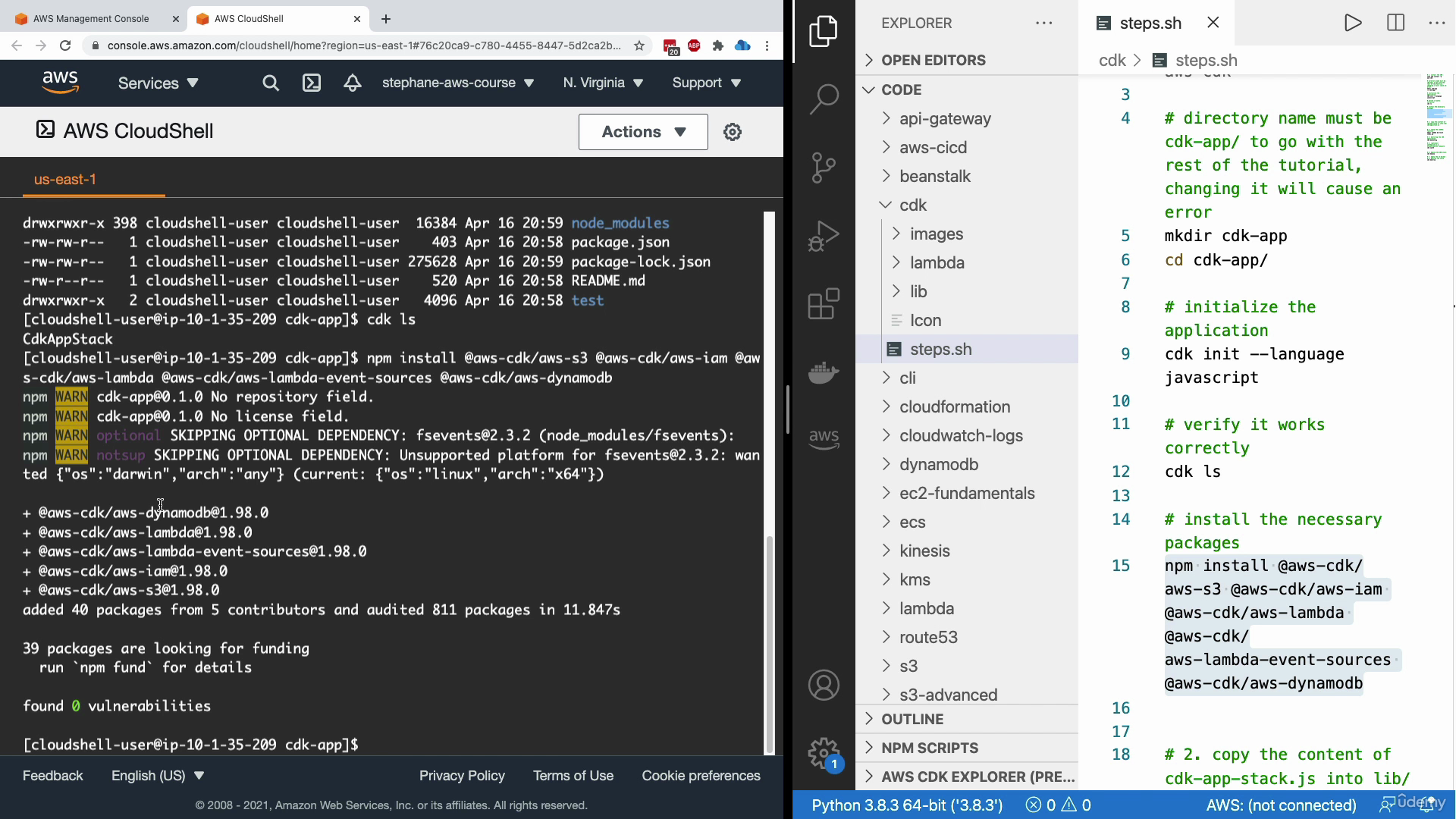The width and height of the screenshot is (1456, 819).
Task: Click CloudShell terminal scrollbar
Action: (770, 645)
